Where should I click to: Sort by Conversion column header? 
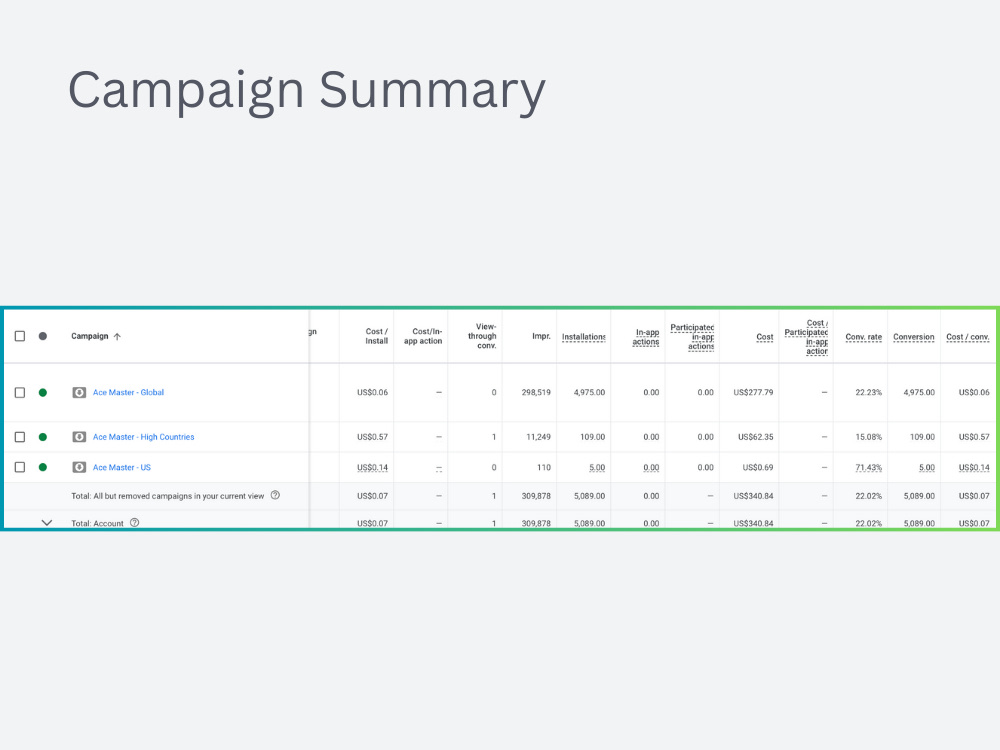click(913, 337)
